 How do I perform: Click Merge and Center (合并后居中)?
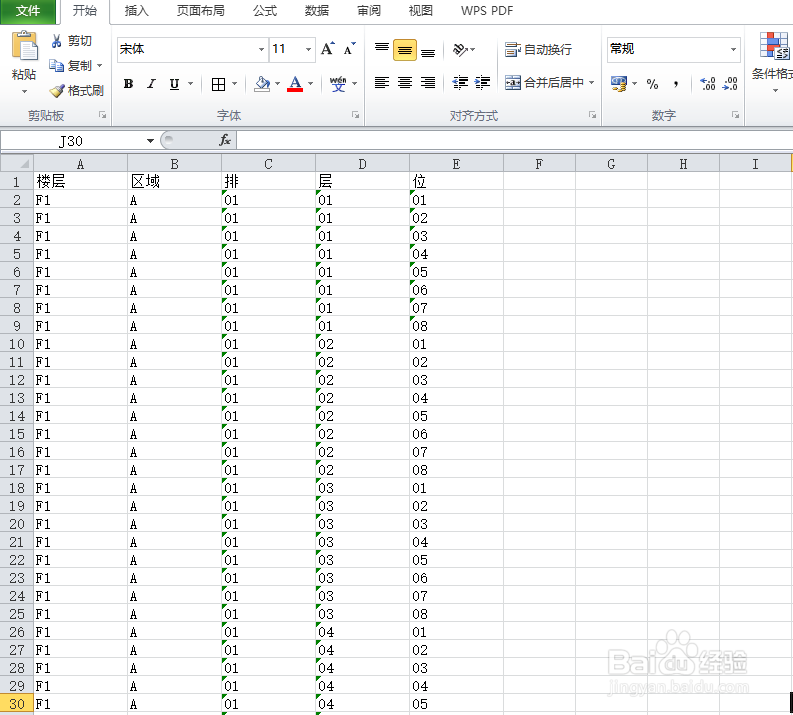point(544,82)
